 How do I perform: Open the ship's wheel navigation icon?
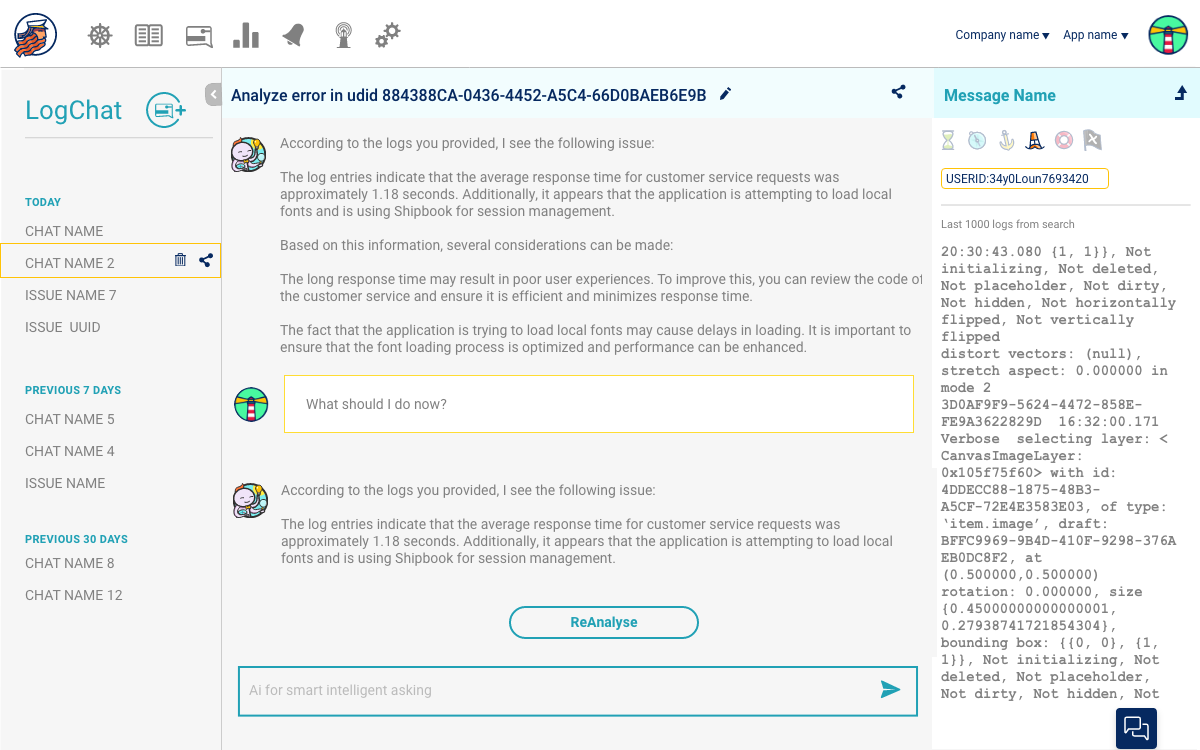tap(100, 36)
